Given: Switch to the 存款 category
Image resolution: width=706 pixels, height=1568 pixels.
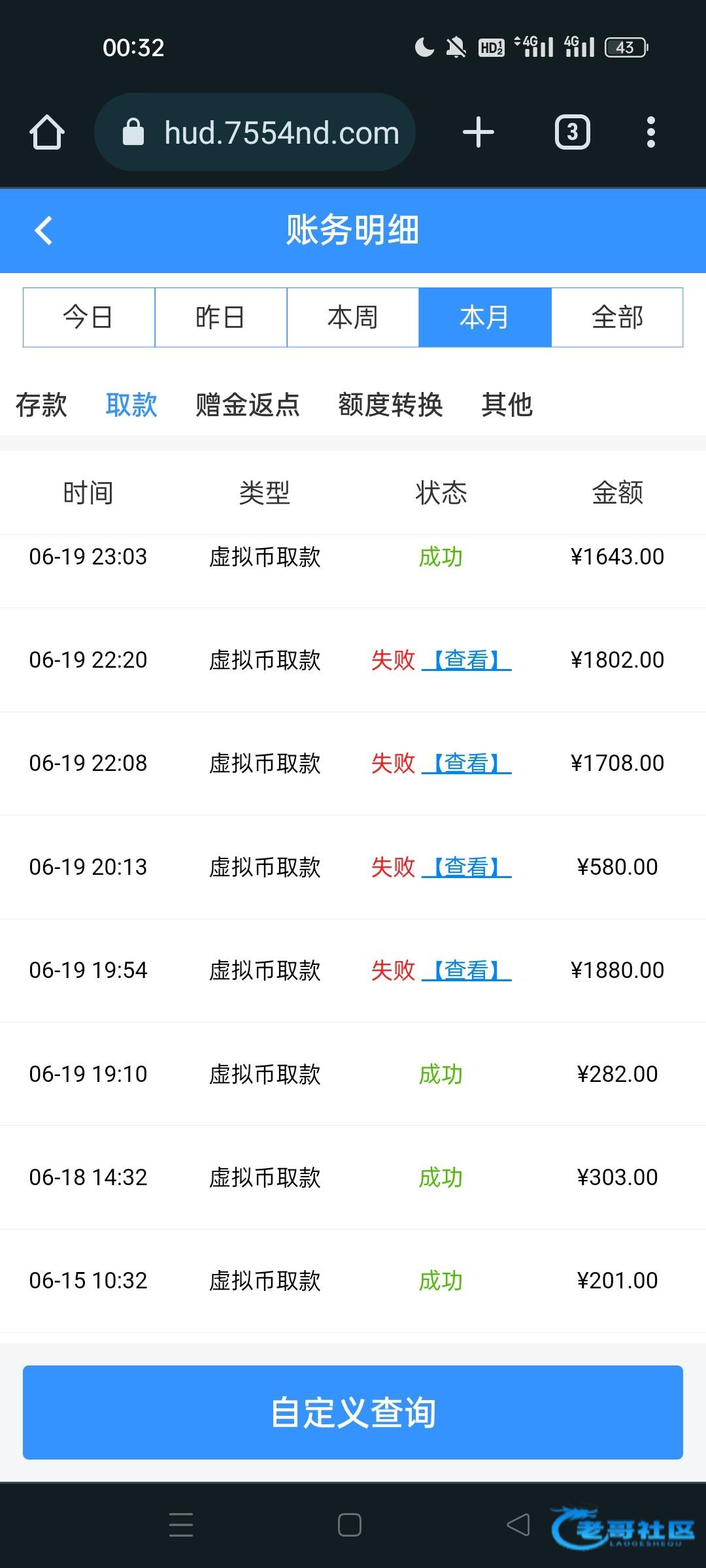Looking at the screenshot, I should pyautogui.click(x=41, y=405).
